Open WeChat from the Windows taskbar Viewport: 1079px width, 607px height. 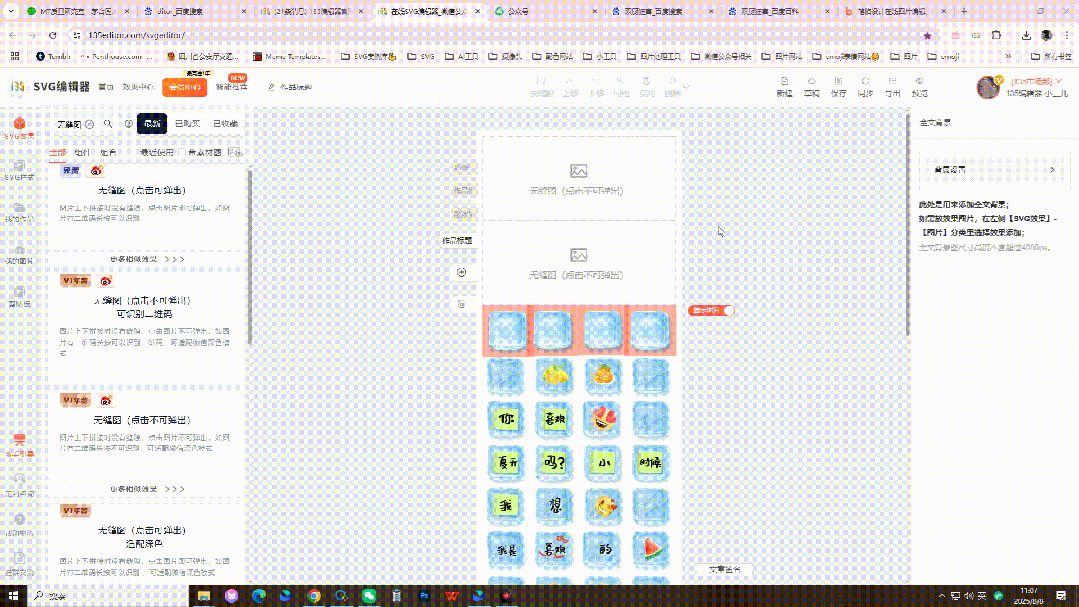click(369, 596)
